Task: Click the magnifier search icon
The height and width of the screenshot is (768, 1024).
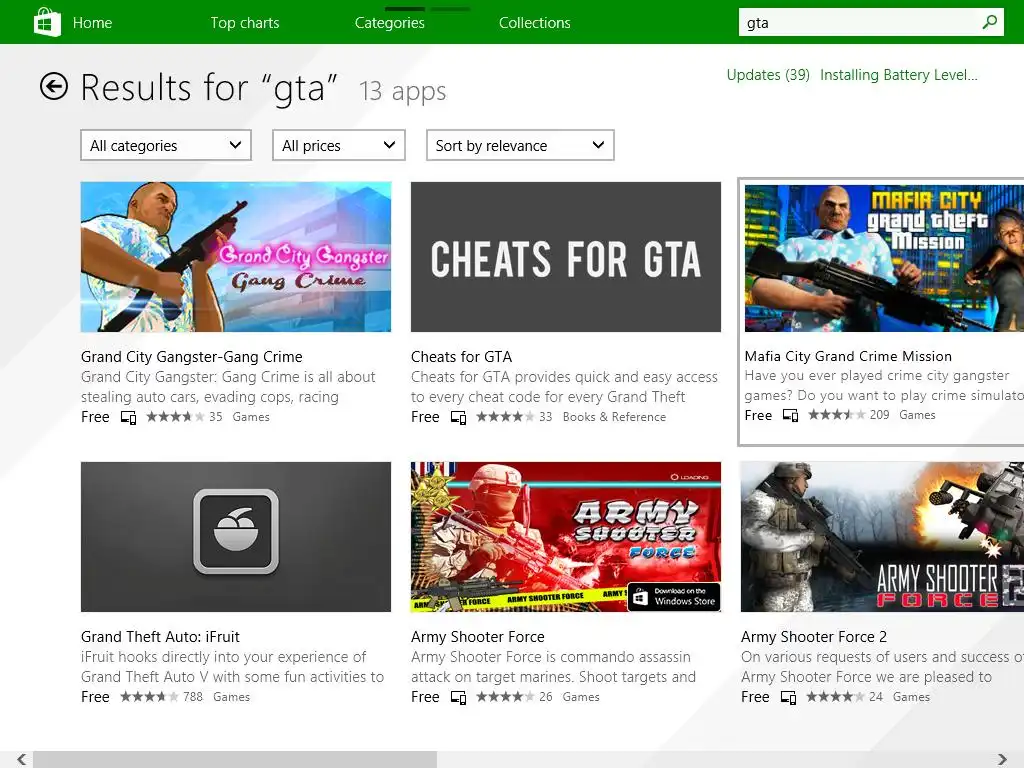Action: click(989, 22)
